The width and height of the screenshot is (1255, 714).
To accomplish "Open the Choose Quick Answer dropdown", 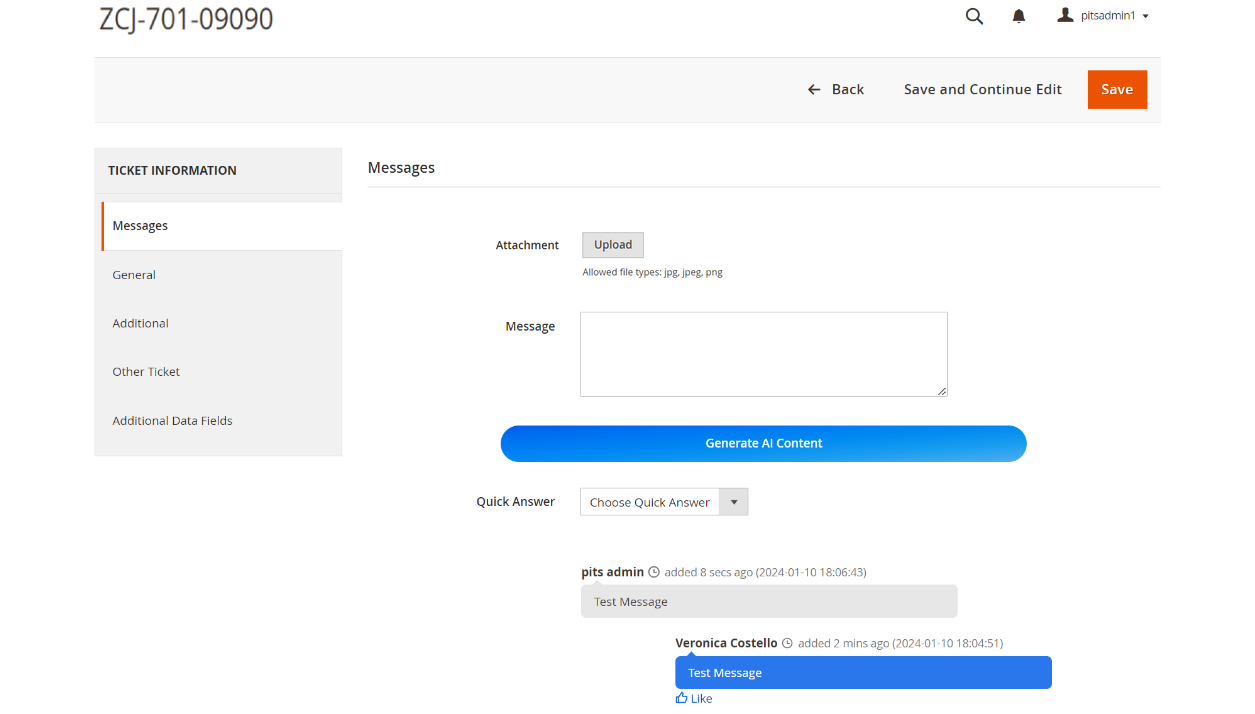I will pos(649,501).
